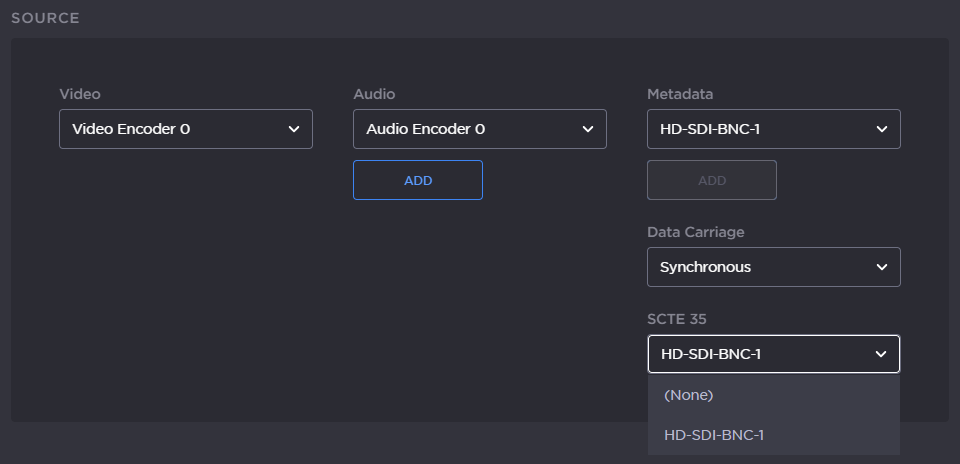
Task: Expand the Metadata source combo box
Action: [758, 129]
